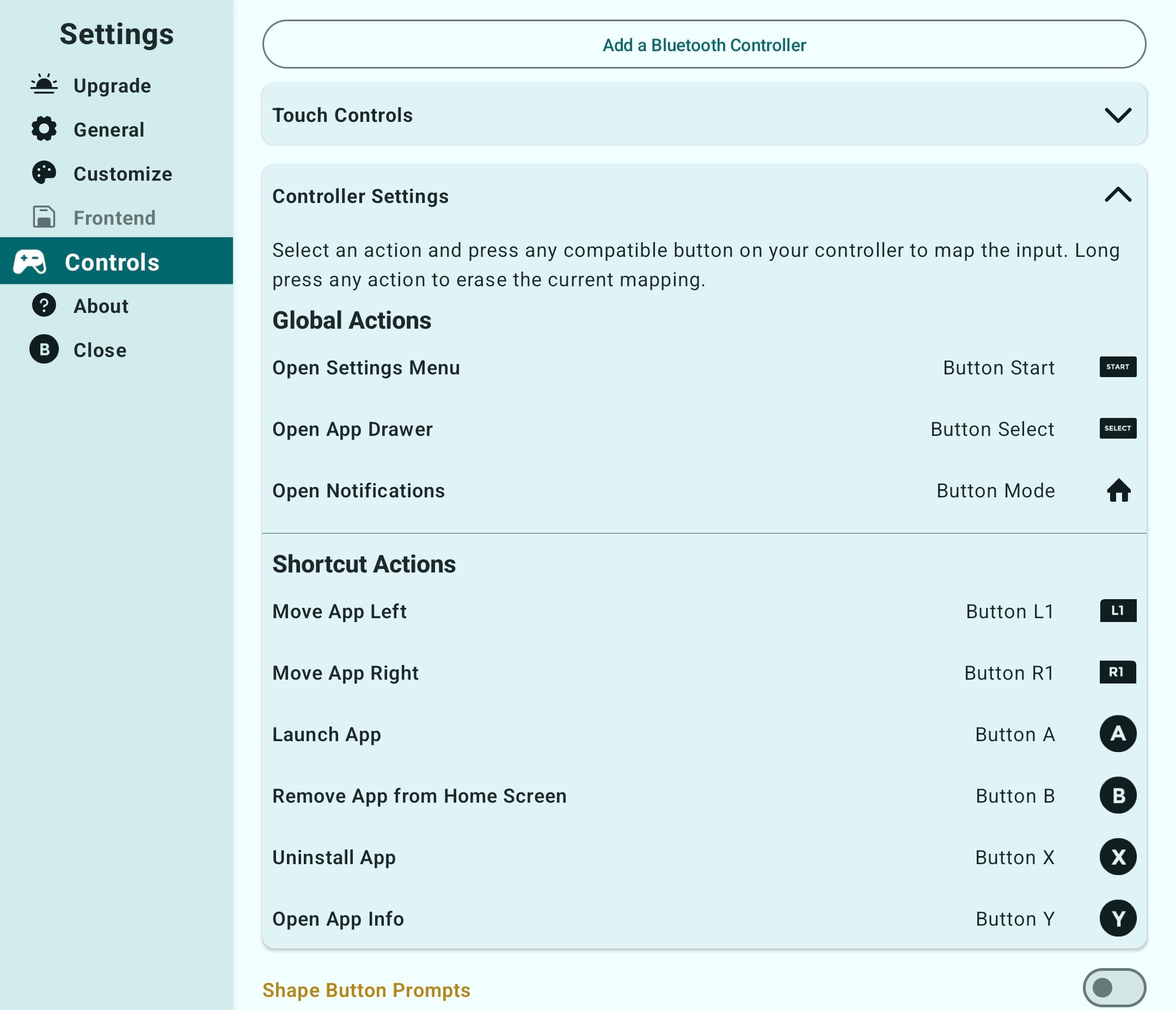Screen dimensions: 1176x1010
Task: Close the settings via Close label
Action: [x=100, y=350]
